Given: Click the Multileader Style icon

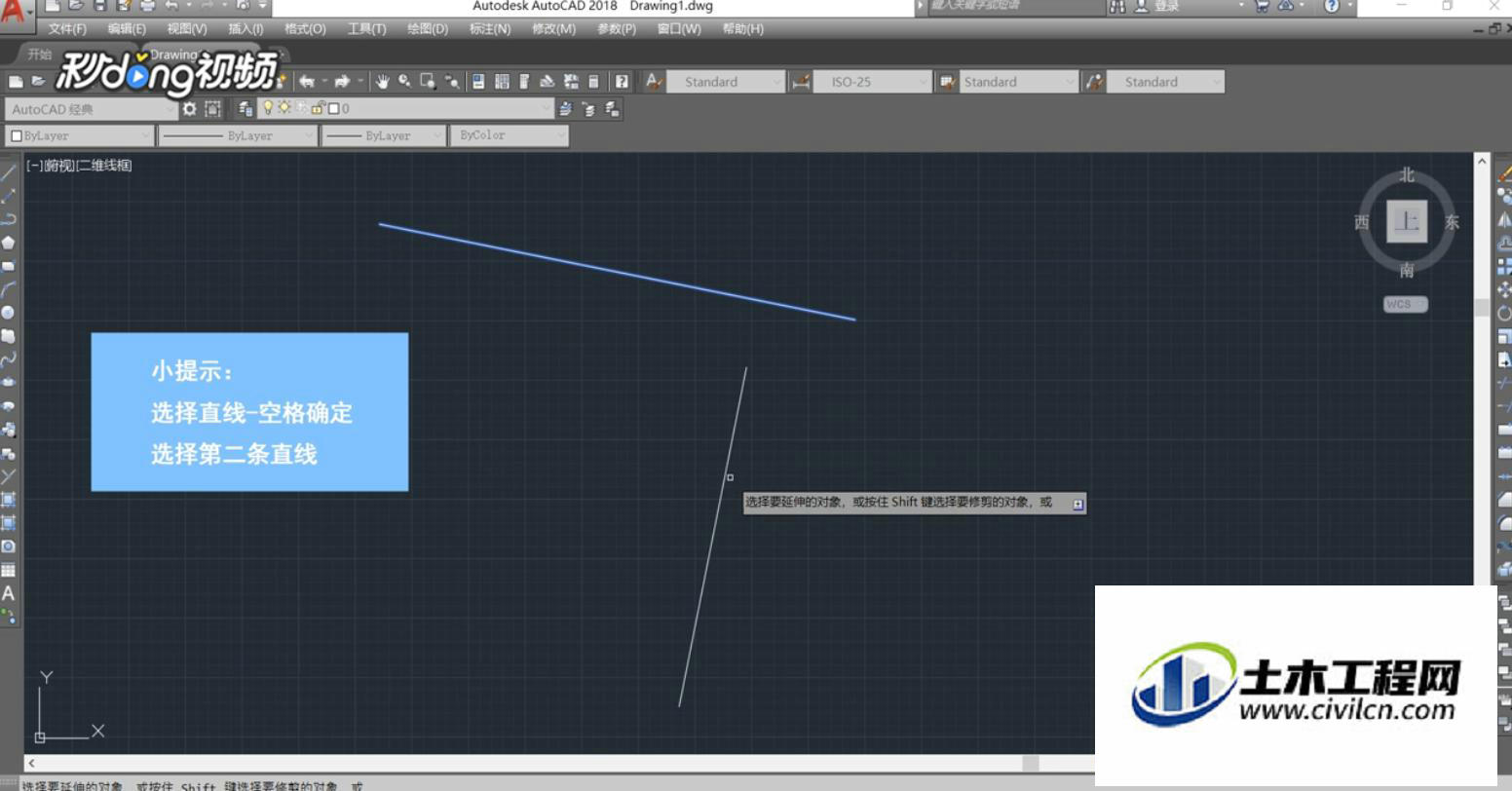Looking at the screenshot, I should pyautogui.click(x=1095, y=82).
